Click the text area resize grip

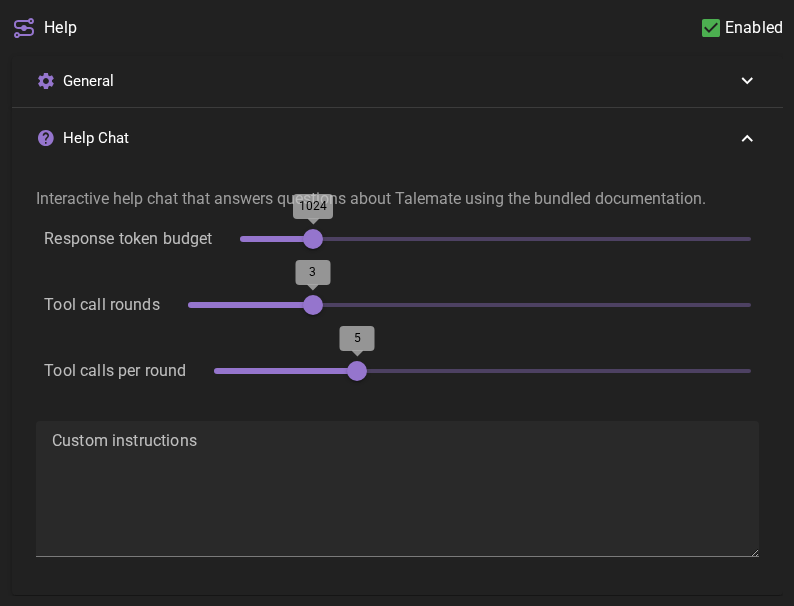click(x=755, y=553)
